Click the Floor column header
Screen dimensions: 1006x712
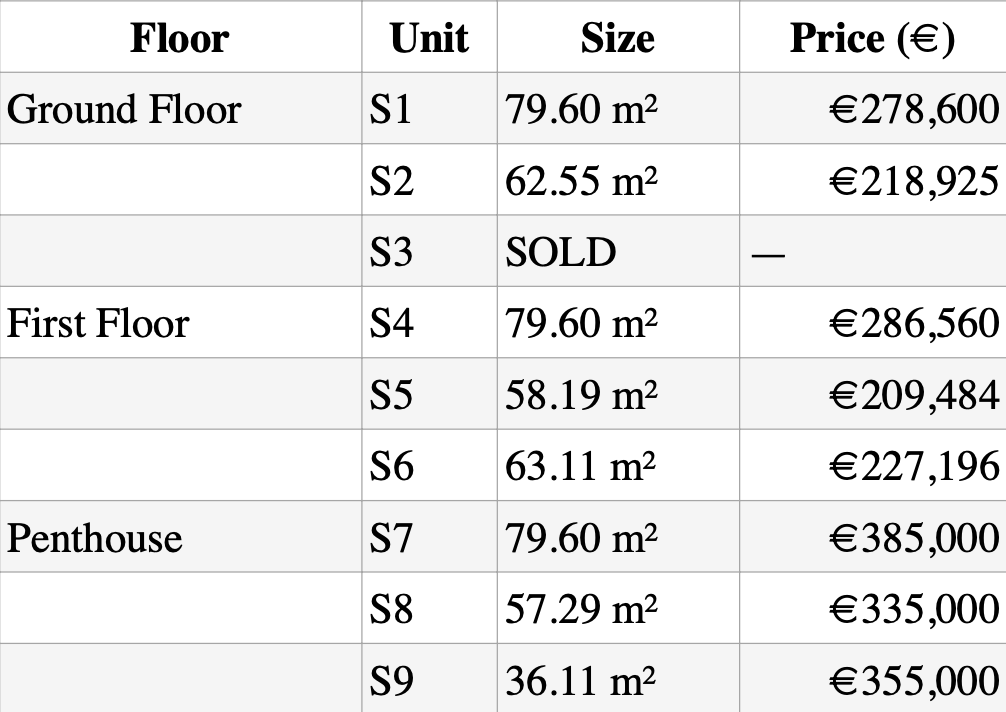[180, 38]
